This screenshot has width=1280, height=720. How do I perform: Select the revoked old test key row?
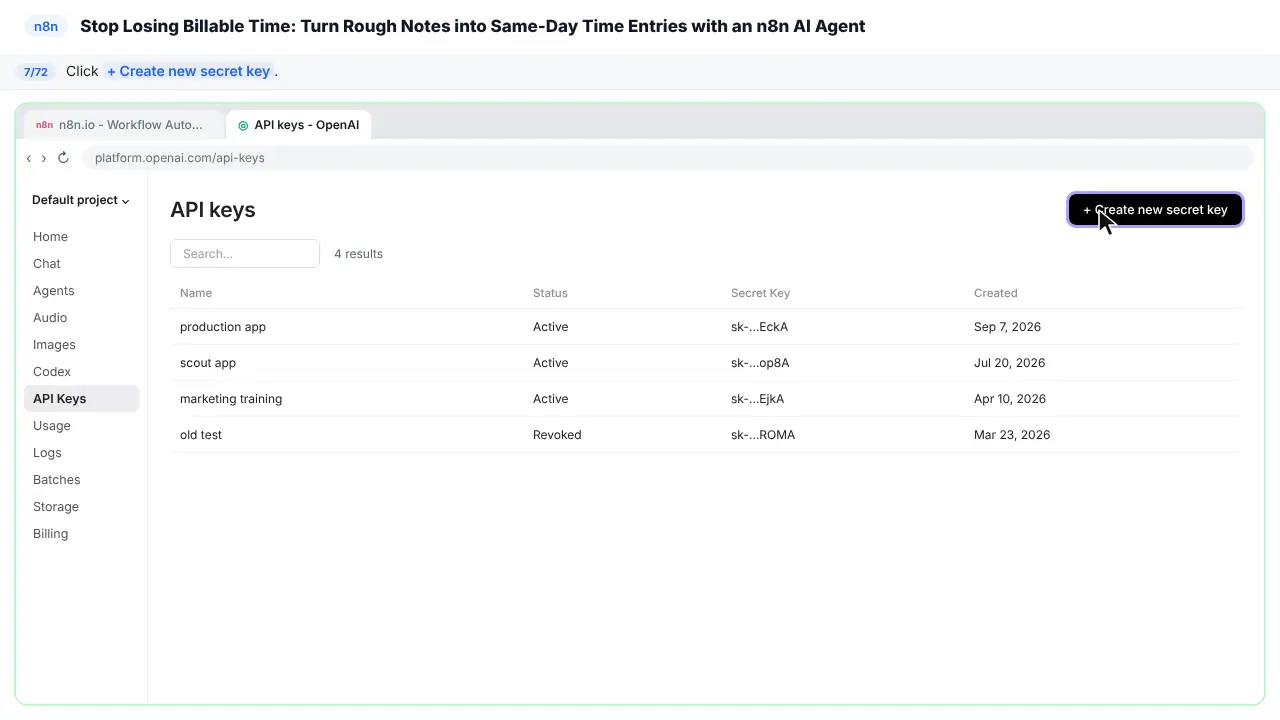705,435
